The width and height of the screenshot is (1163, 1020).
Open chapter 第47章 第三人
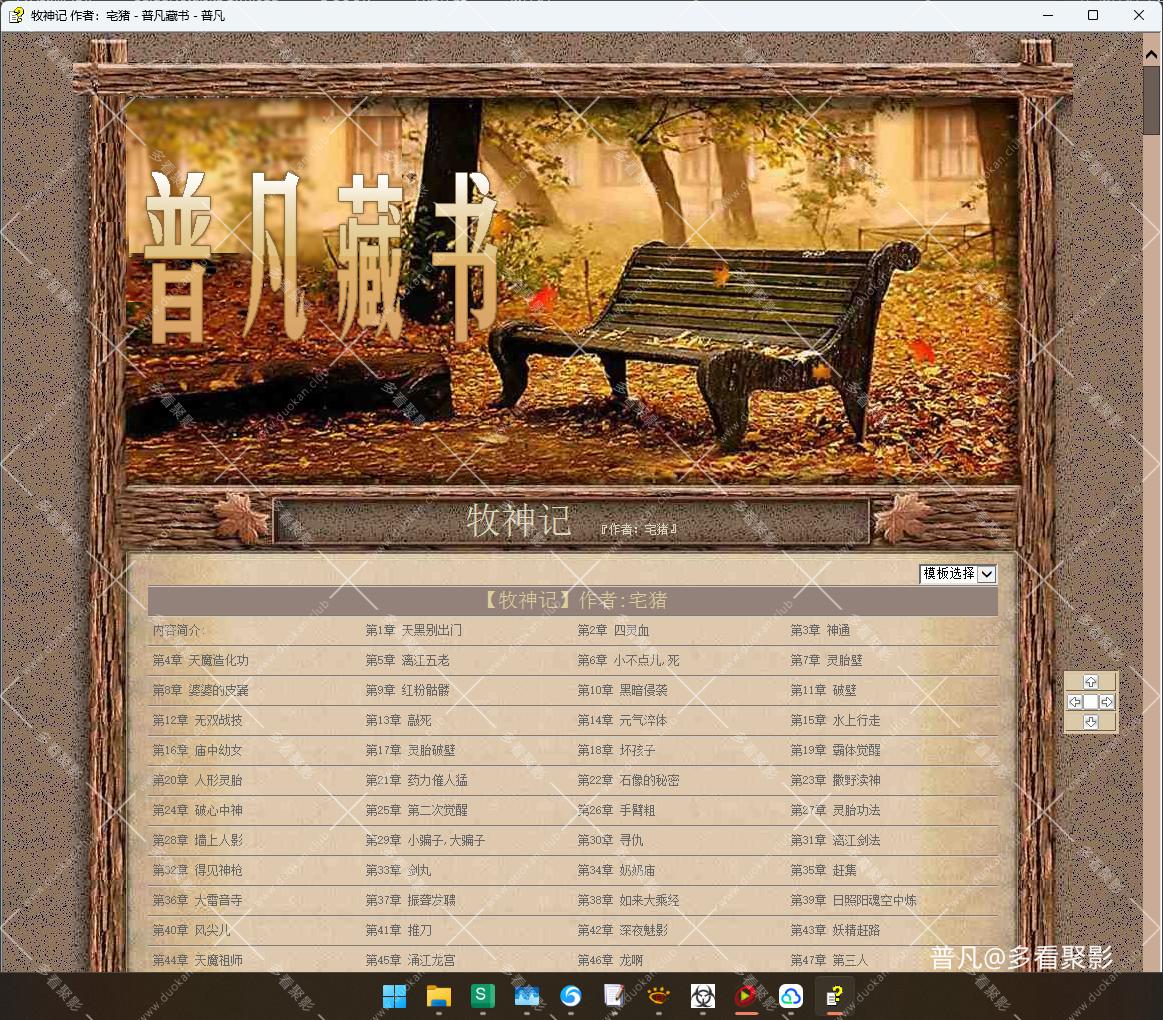click(829, 961)
